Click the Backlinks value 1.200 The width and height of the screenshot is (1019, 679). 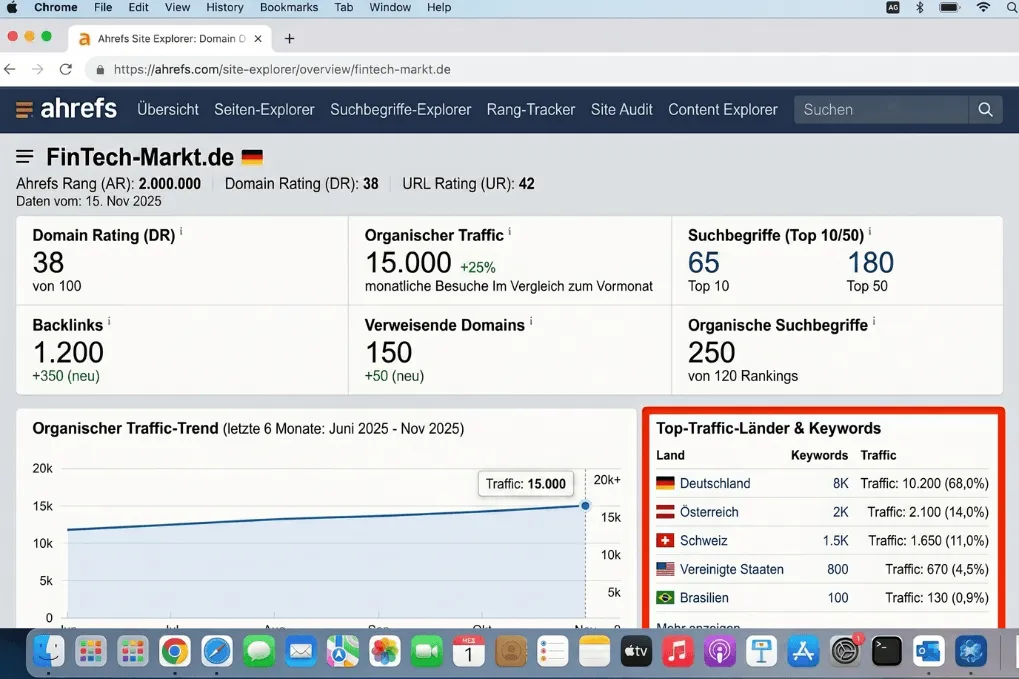68,352
